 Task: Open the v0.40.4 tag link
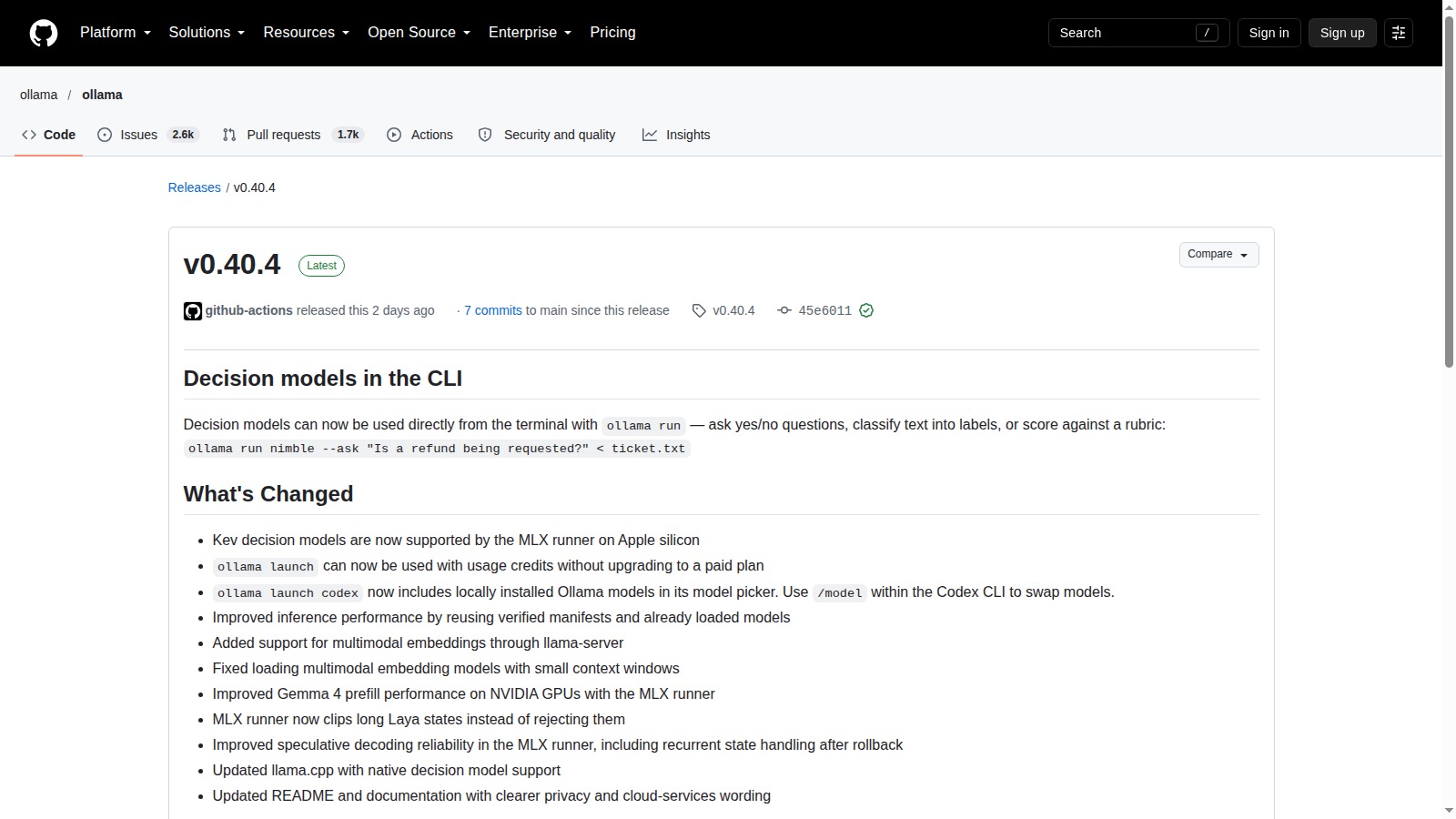point(733,311)
